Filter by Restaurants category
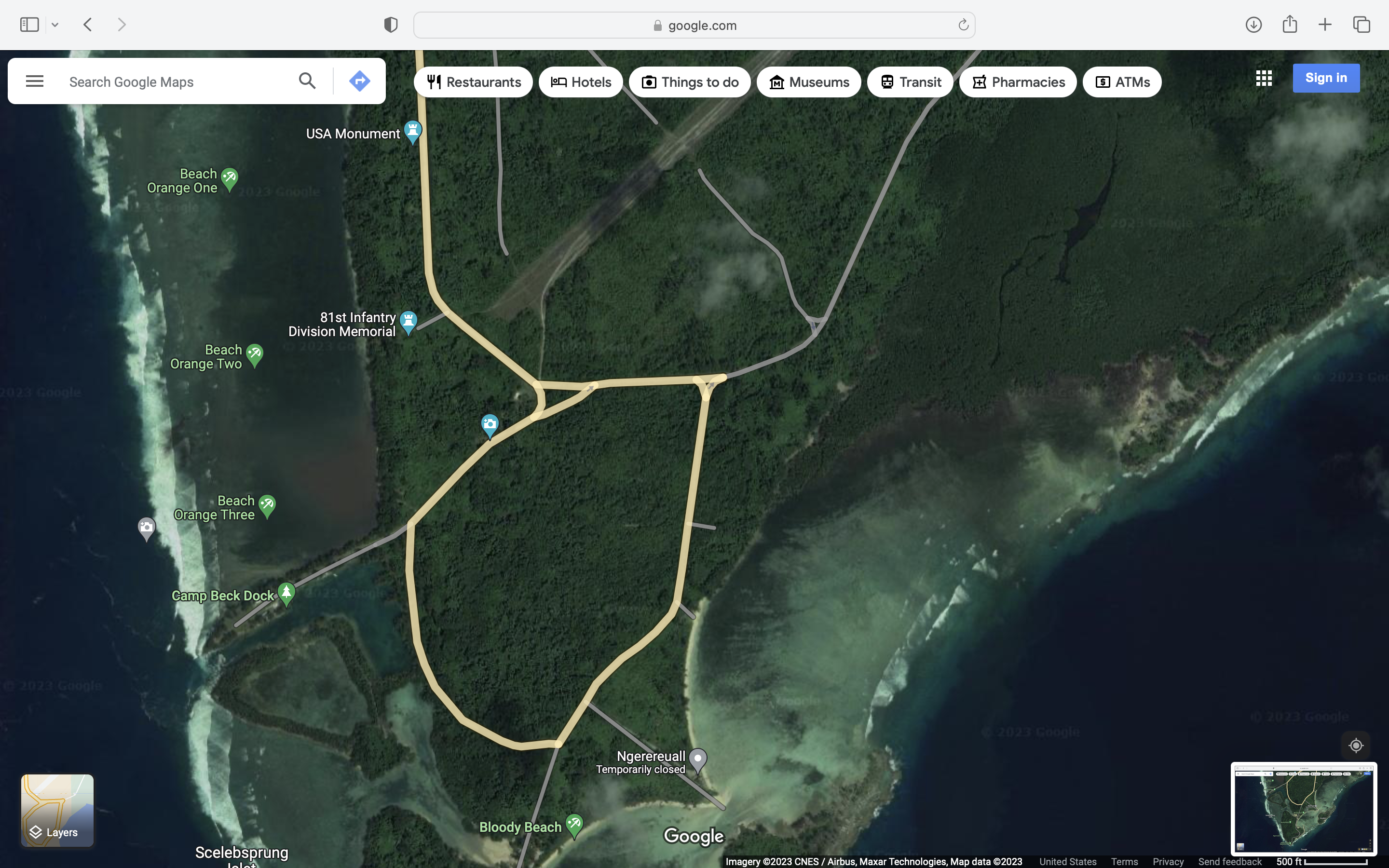Image resolution: width=1389 pixels, height=868 pixels. (x=474, y=82)
